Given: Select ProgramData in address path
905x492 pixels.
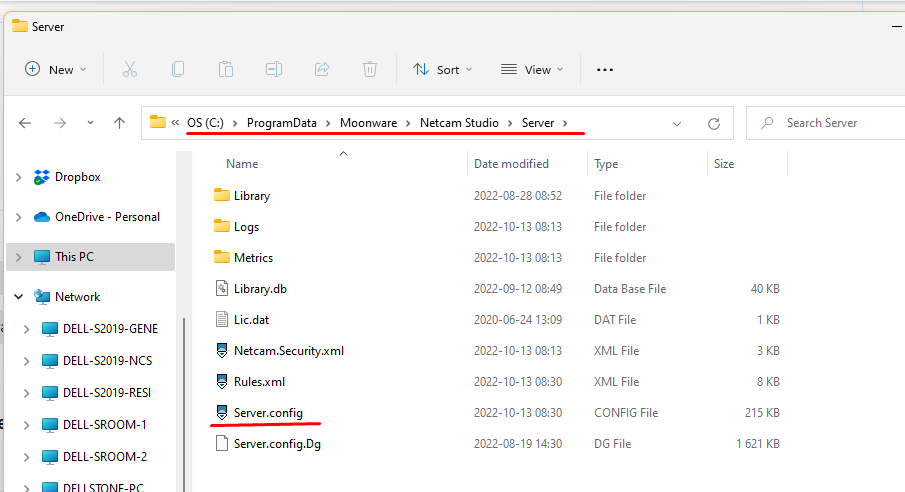Looking at the screenshot, I should (x=282, y=123).
